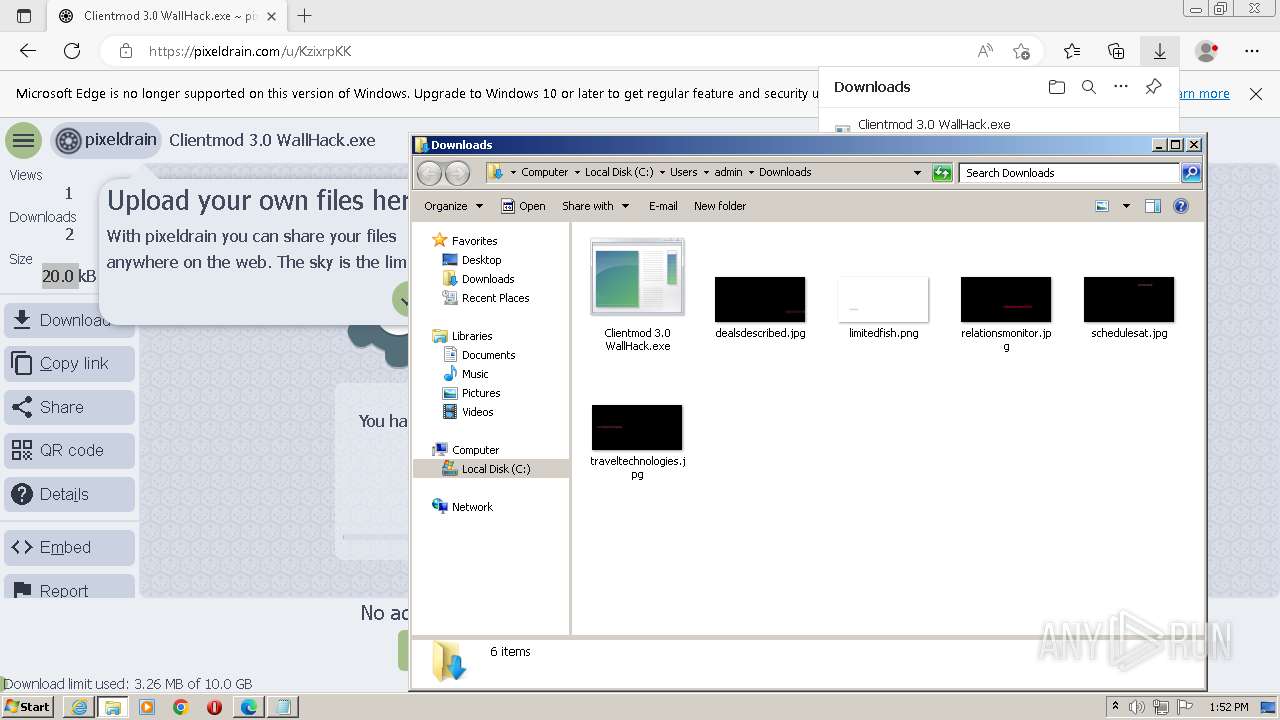Screen dimensions: 1280x720
Task: Select traveltechnologies.jpg thumbnail
Action: pos(637,442)
